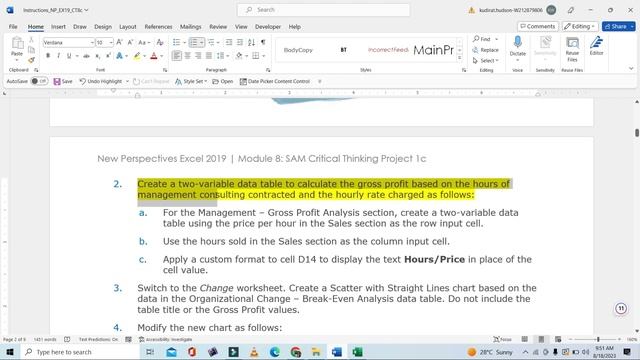The width and height of the screenshot is (640, 360).
Task: Open the Editing mode button
Action: 580,26
